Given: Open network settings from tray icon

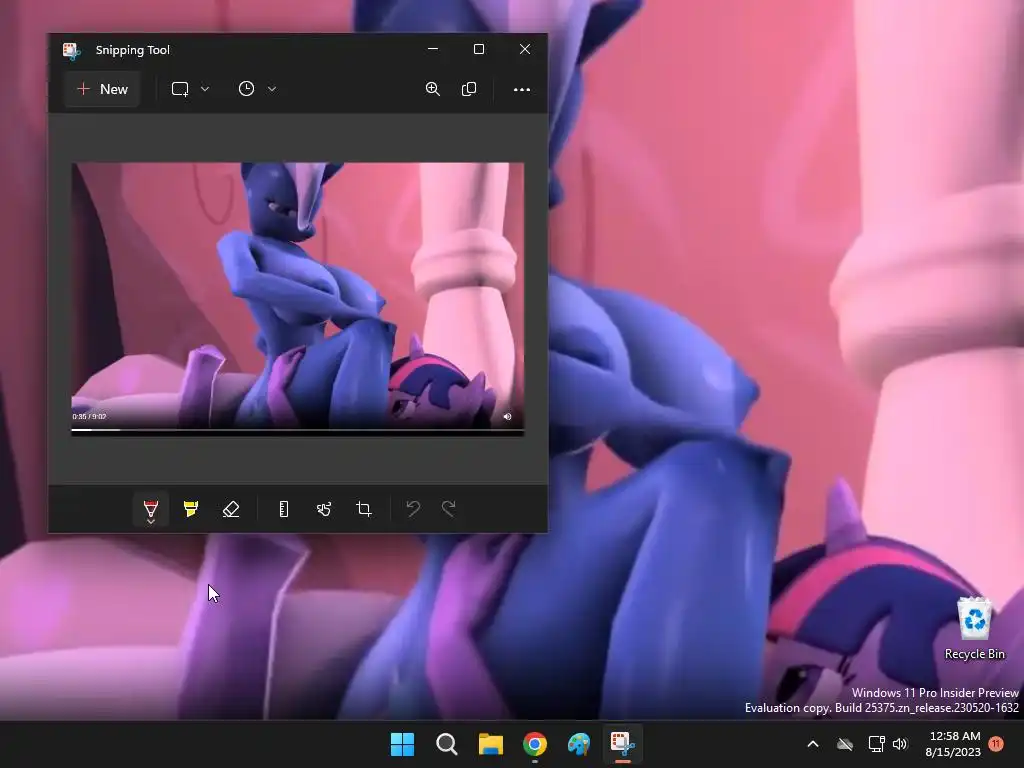Looking at the screenshot, I should click(x=876, y=744).
